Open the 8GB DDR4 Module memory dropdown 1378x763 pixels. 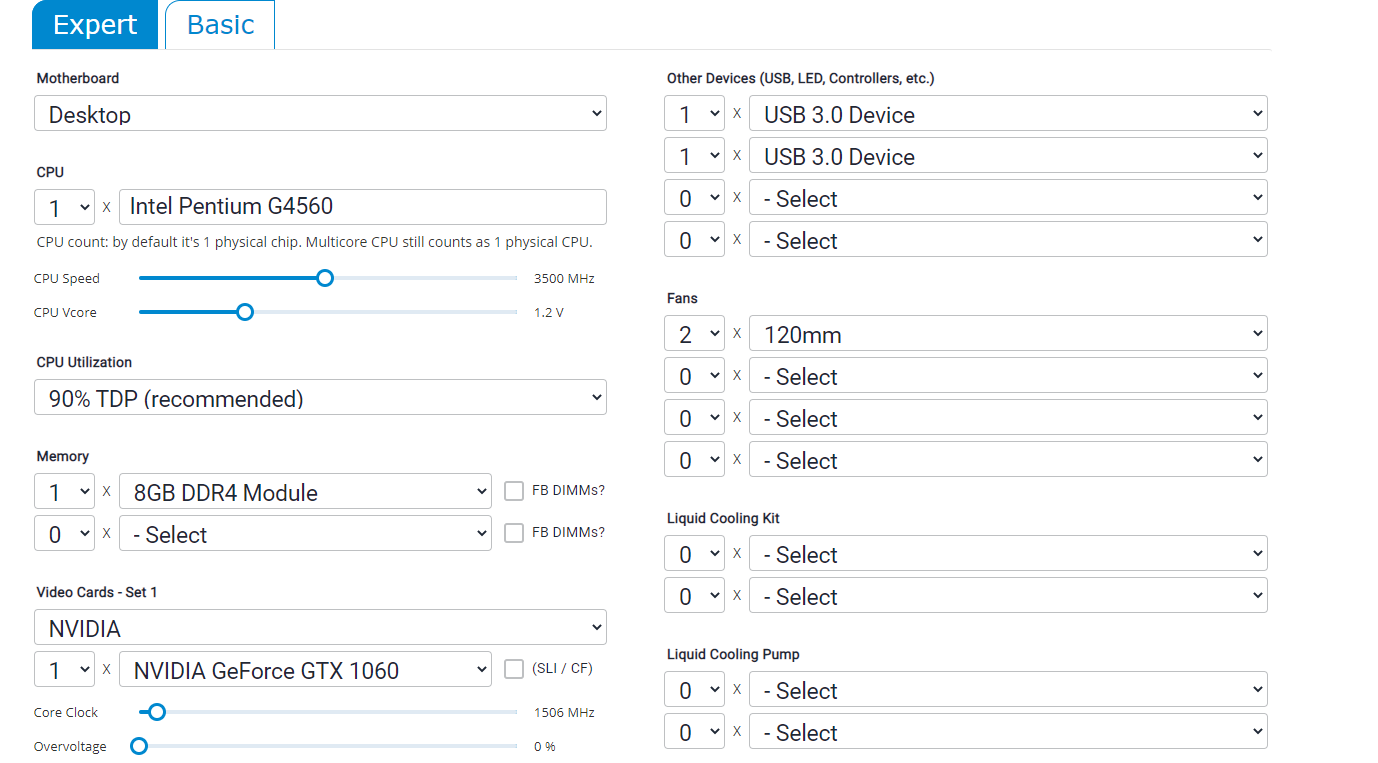[x=305, y=492]
